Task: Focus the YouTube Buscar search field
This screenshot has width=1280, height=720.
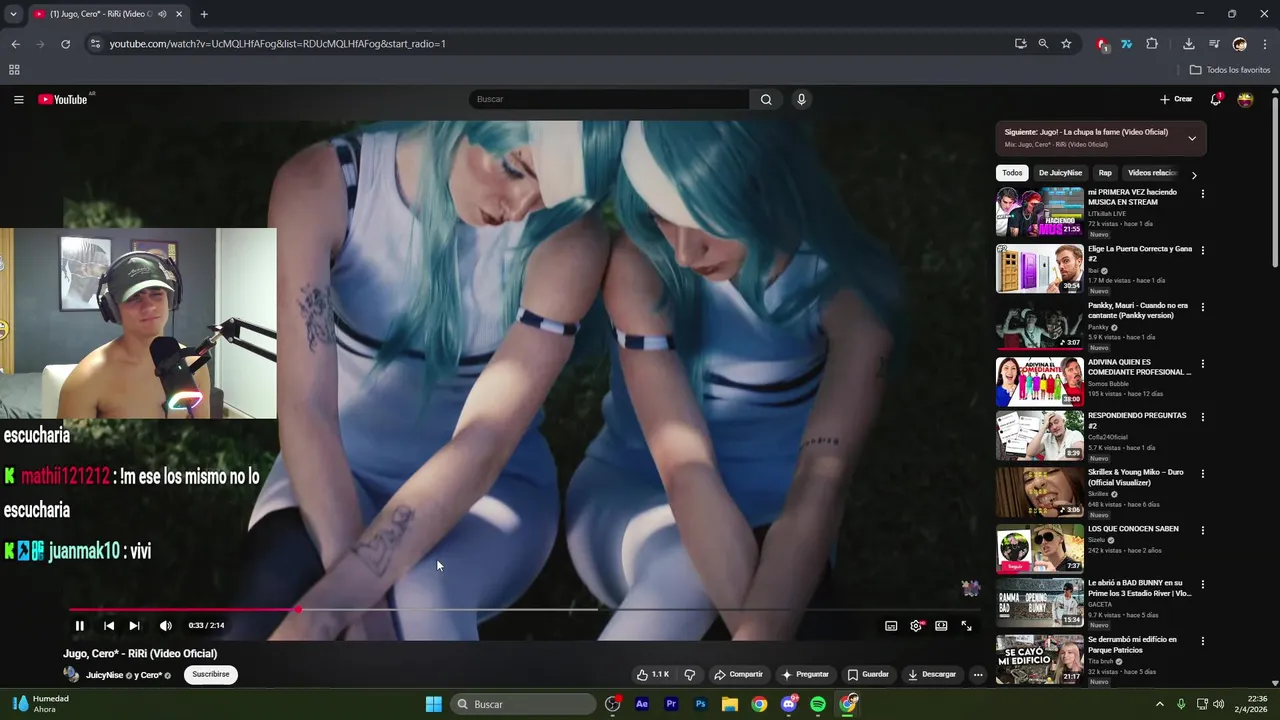Action: point(610,99)
